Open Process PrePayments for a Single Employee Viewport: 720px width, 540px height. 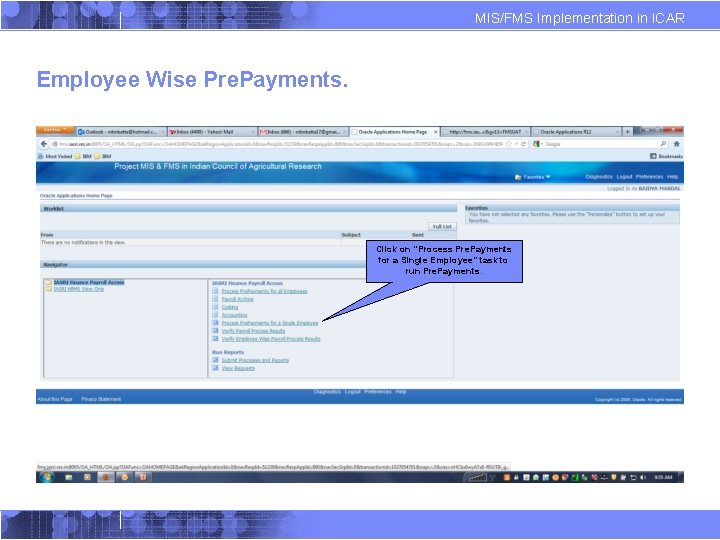(x=270, y=323)
